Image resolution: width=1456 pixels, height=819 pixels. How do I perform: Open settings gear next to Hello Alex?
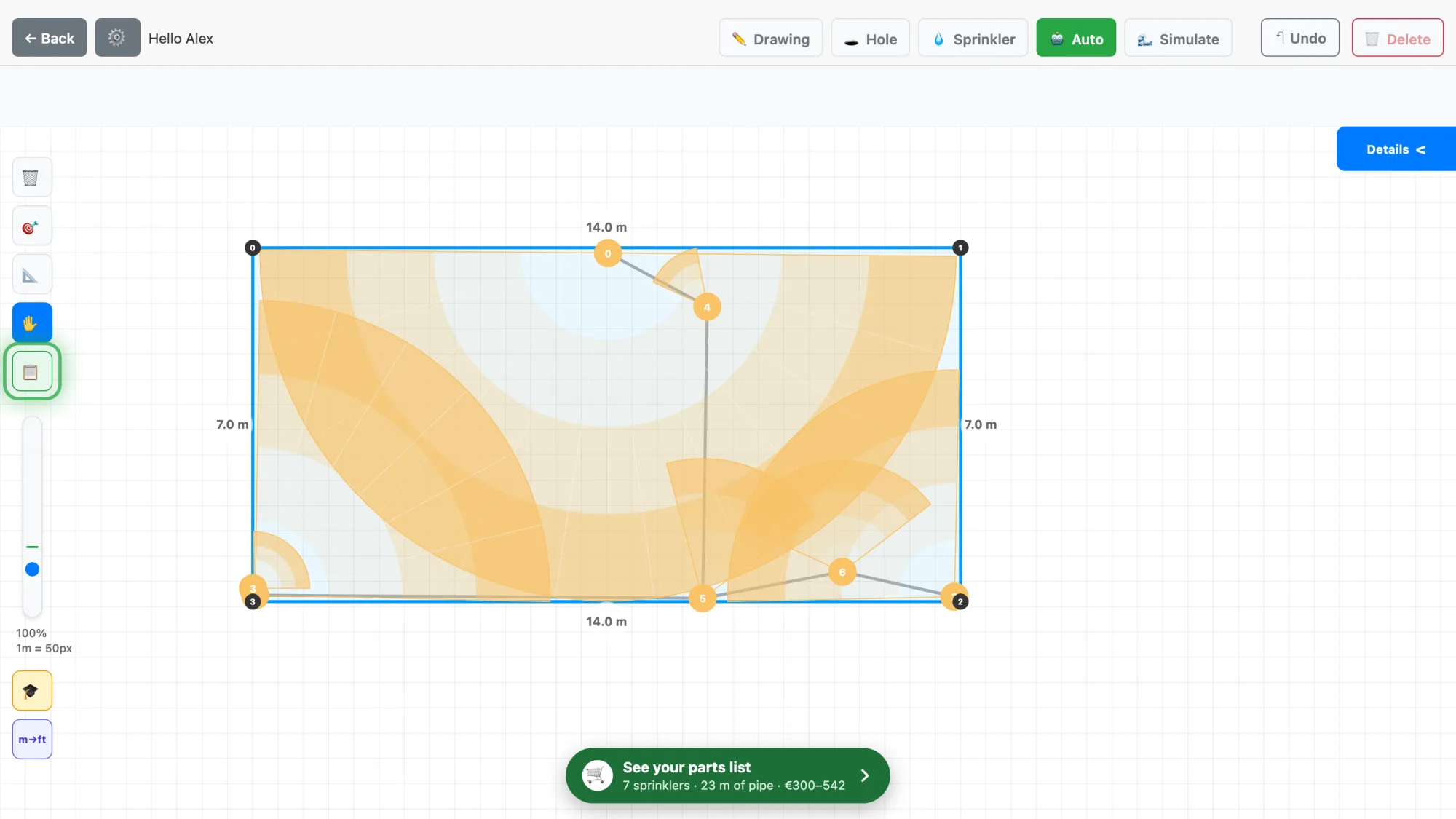click(x=117, y=38)
